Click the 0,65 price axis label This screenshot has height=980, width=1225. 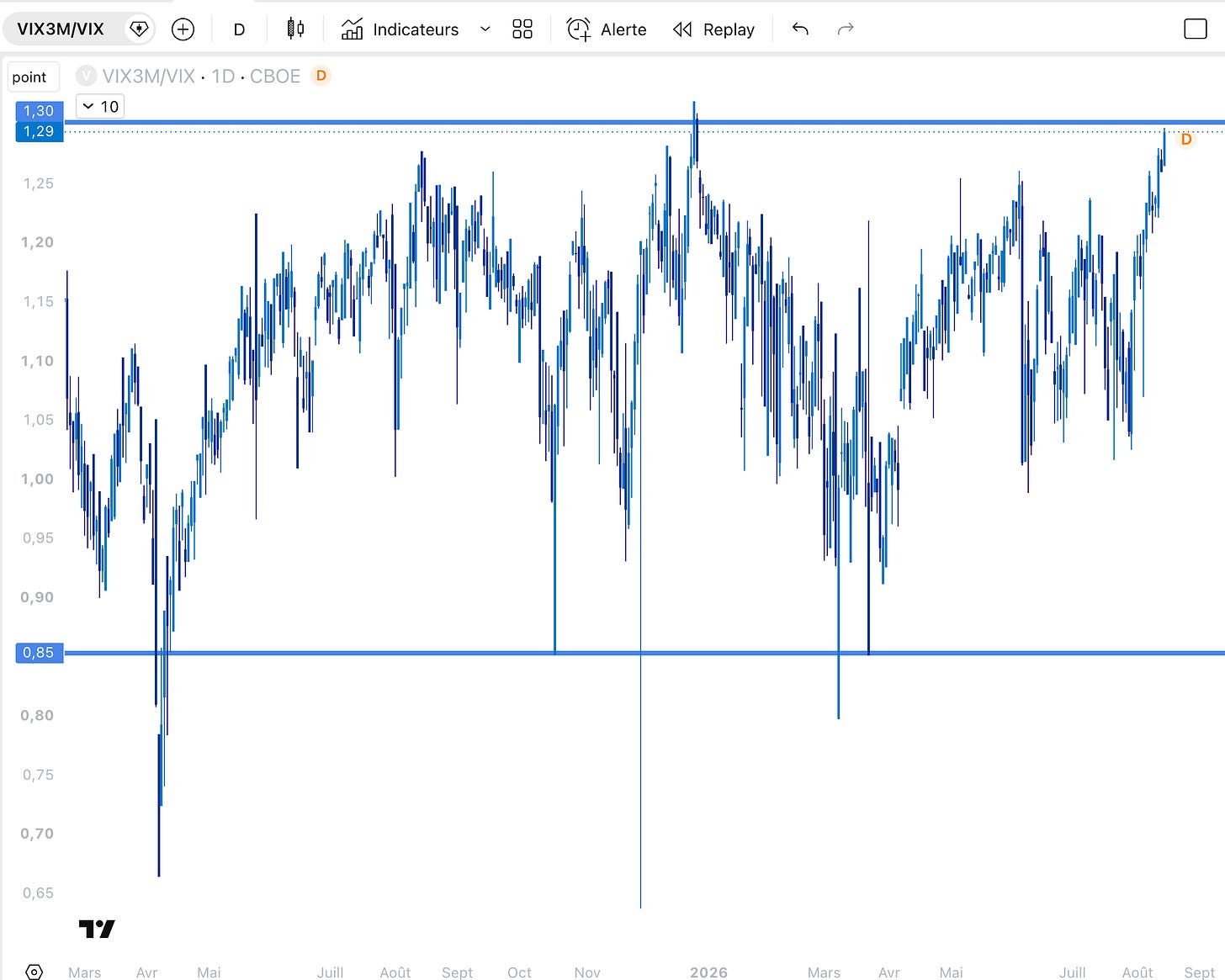pyautogui.click(x=39, y=893)
